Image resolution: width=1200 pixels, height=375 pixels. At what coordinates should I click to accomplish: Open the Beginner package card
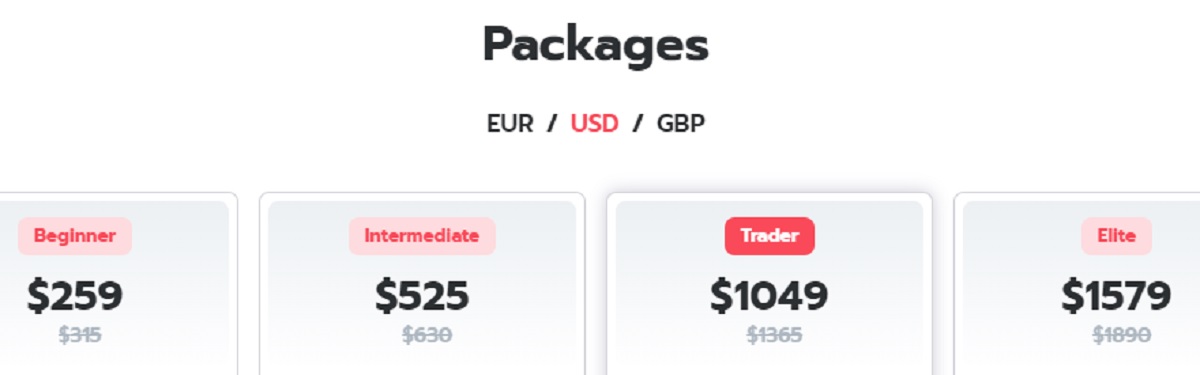pos(118,283)
